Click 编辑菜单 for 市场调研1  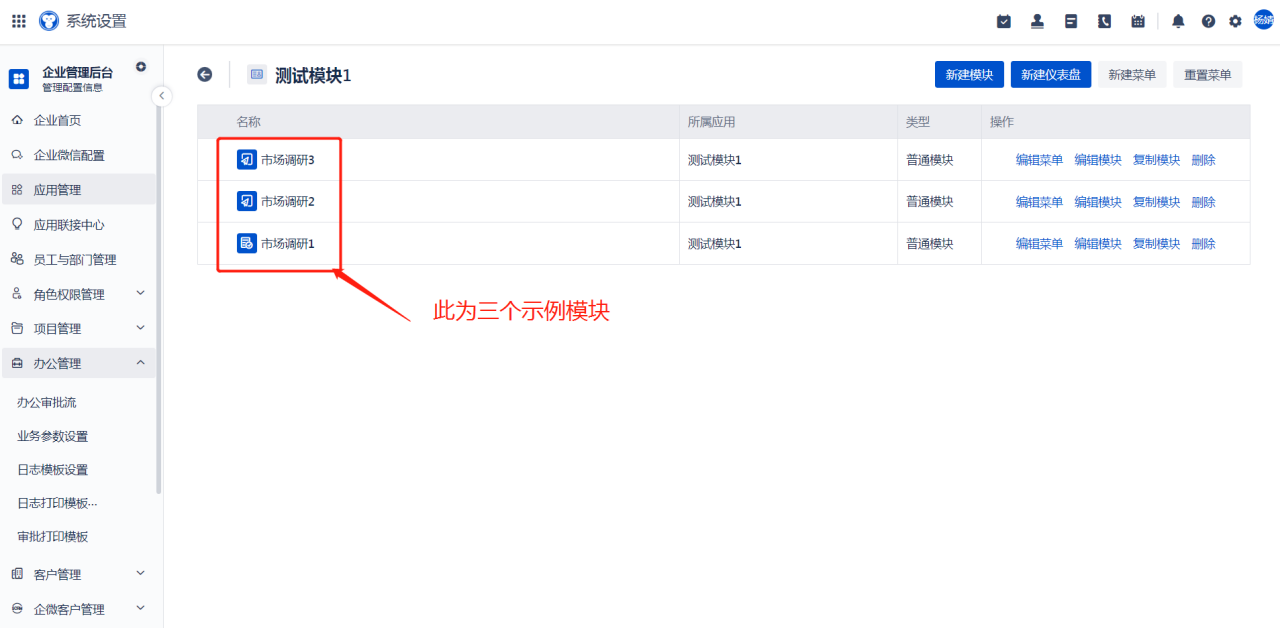[x=1040, y=244]
